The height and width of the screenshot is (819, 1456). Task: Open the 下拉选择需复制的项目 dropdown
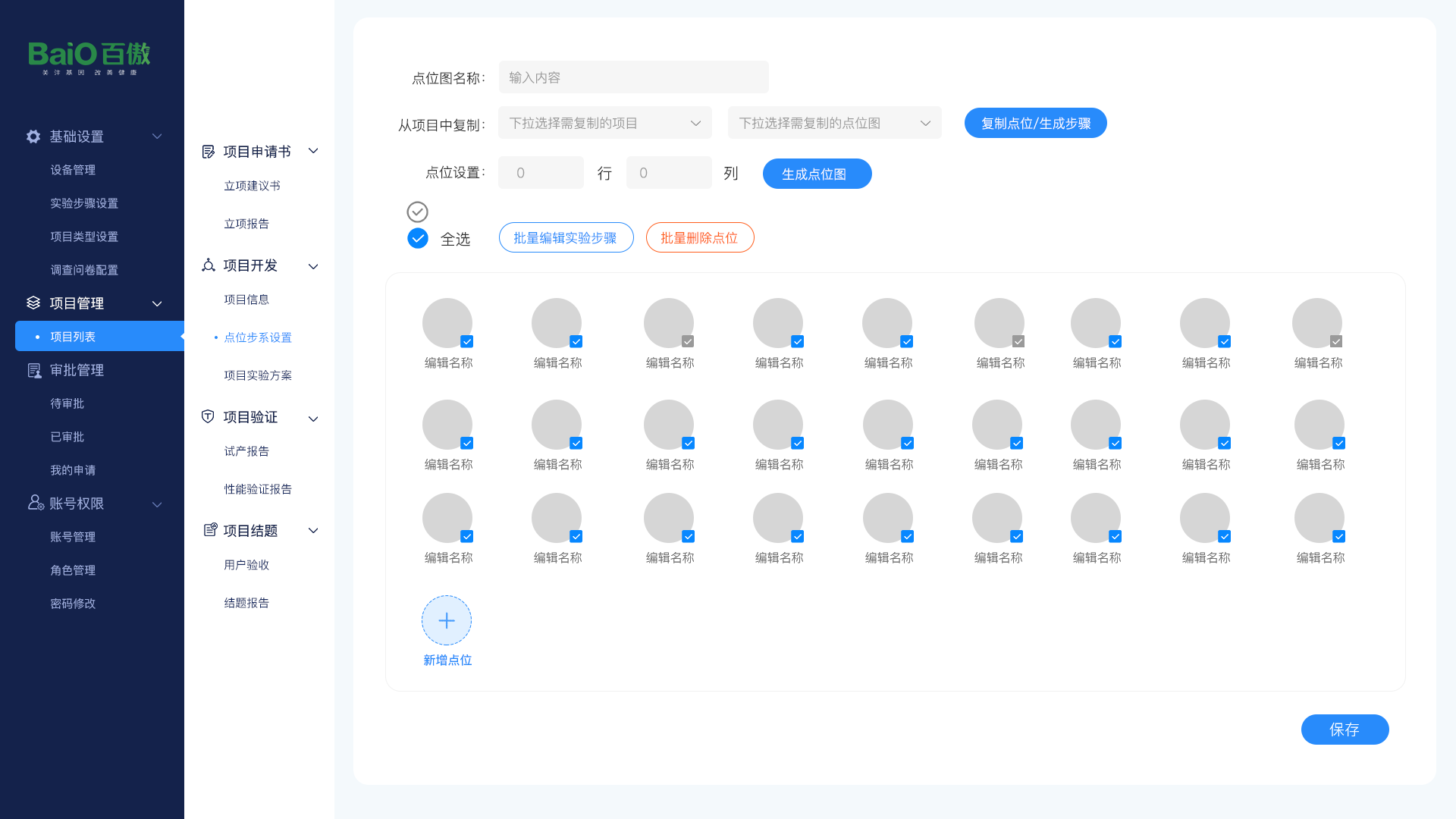tap(604, 123)
